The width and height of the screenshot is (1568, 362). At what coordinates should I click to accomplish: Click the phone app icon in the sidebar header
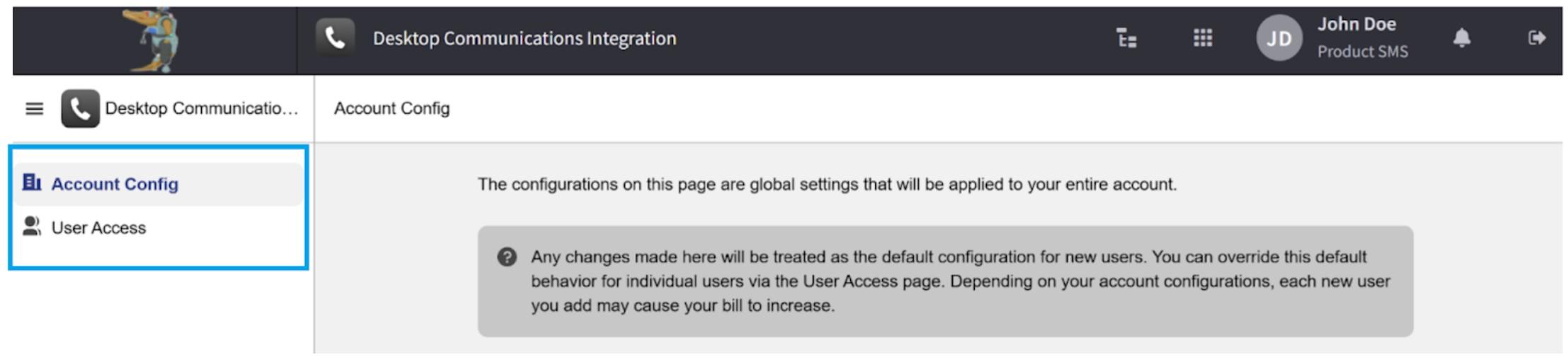[x=80, y=109]
